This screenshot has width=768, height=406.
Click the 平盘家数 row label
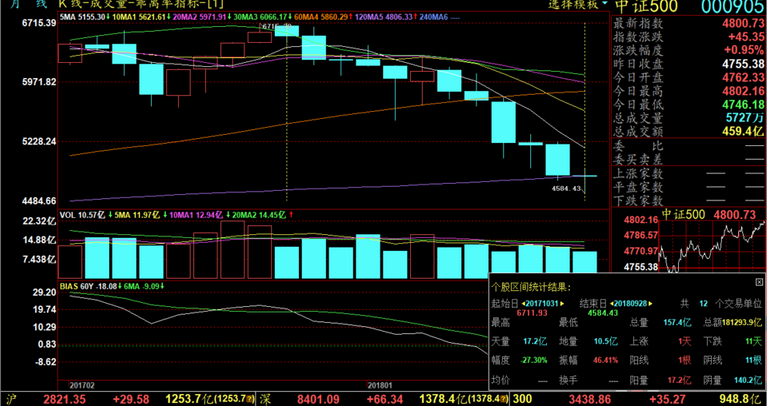(x=638, y=187)
